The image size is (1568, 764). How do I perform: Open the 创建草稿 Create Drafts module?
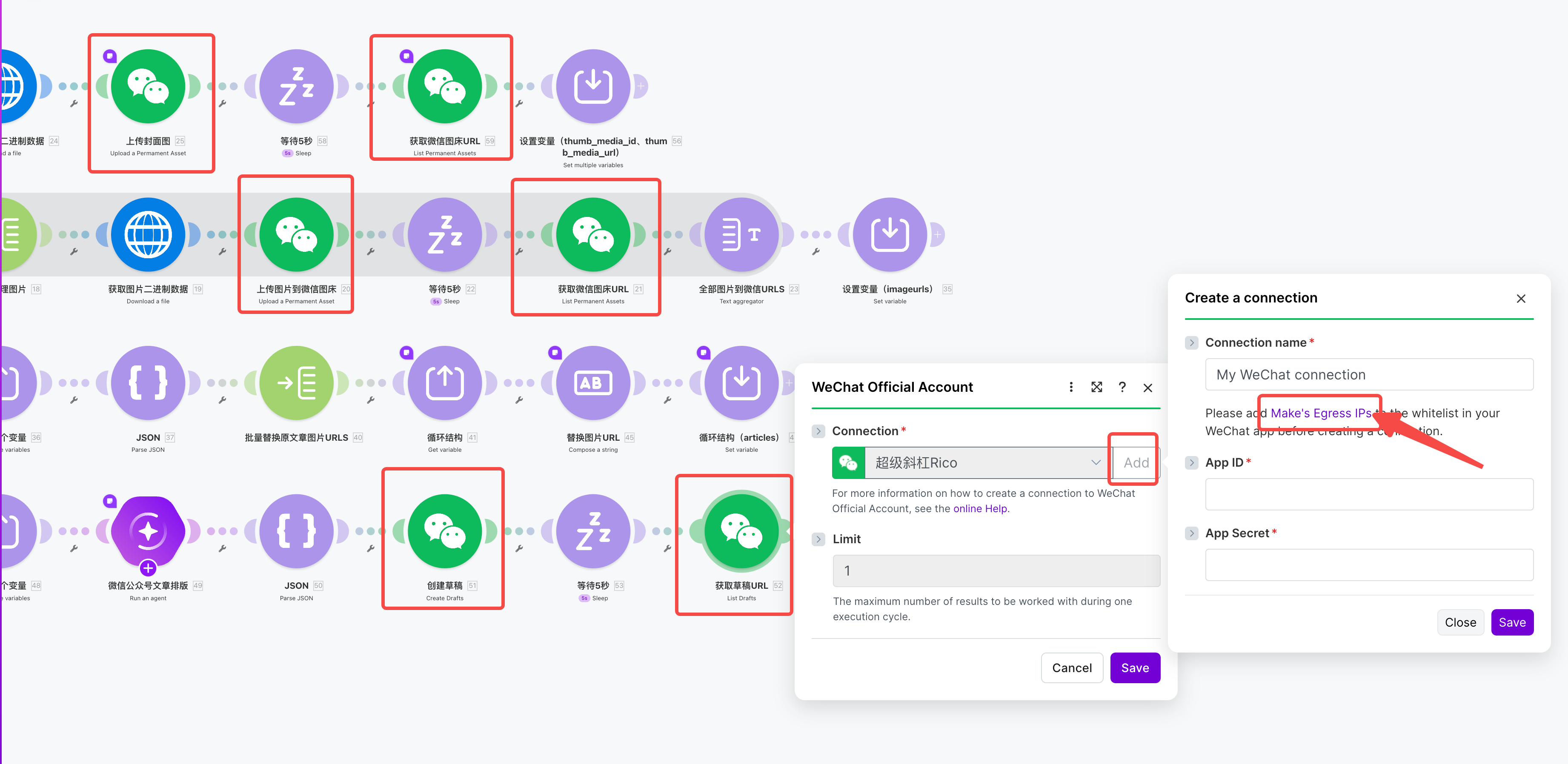coord(444,530)
